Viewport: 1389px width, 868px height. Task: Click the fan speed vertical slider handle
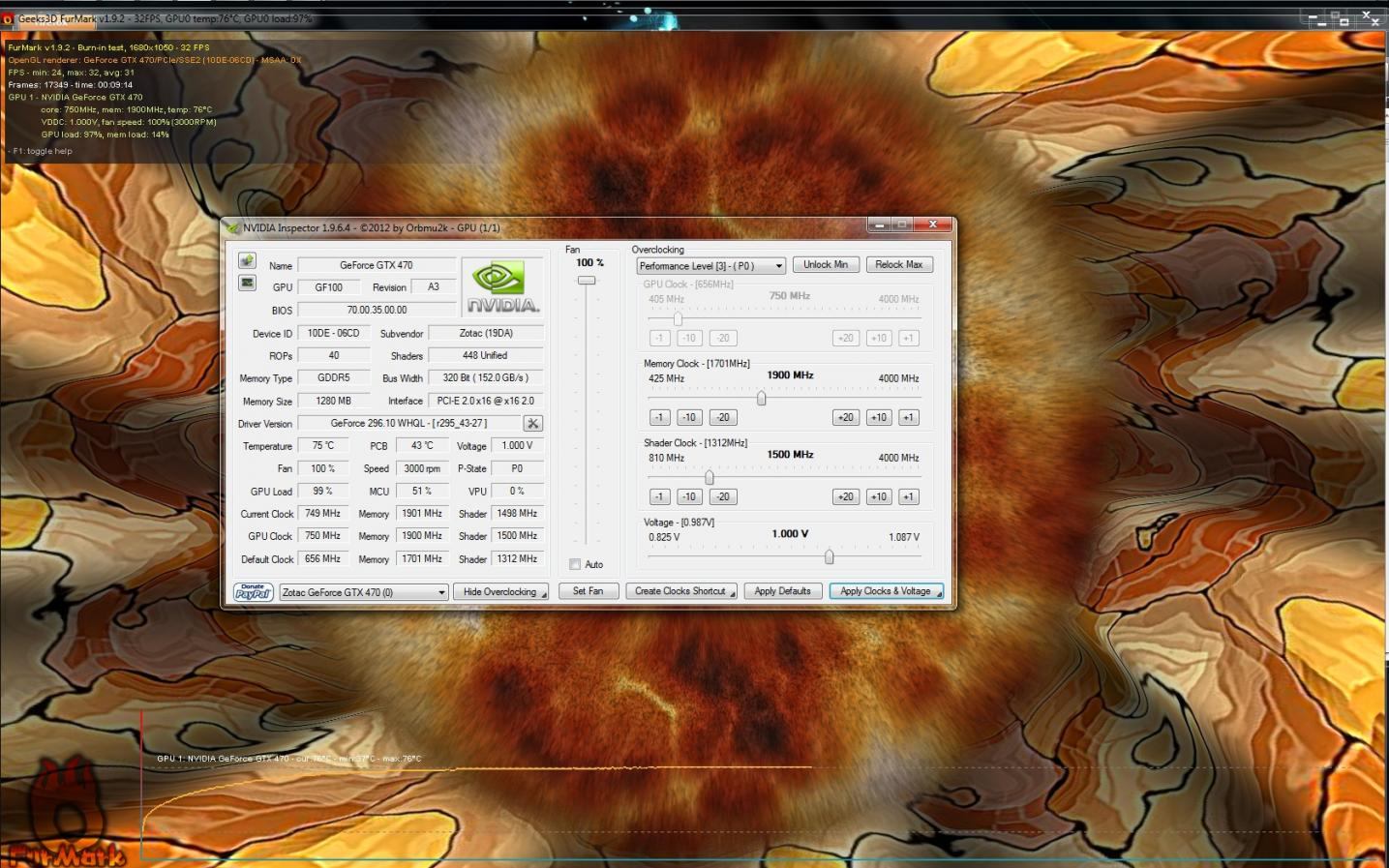point(587,281)
